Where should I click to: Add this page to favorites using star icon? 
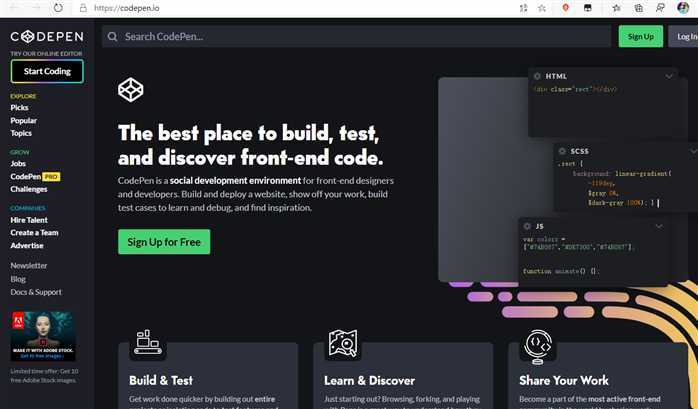click(x=542, y=8)
